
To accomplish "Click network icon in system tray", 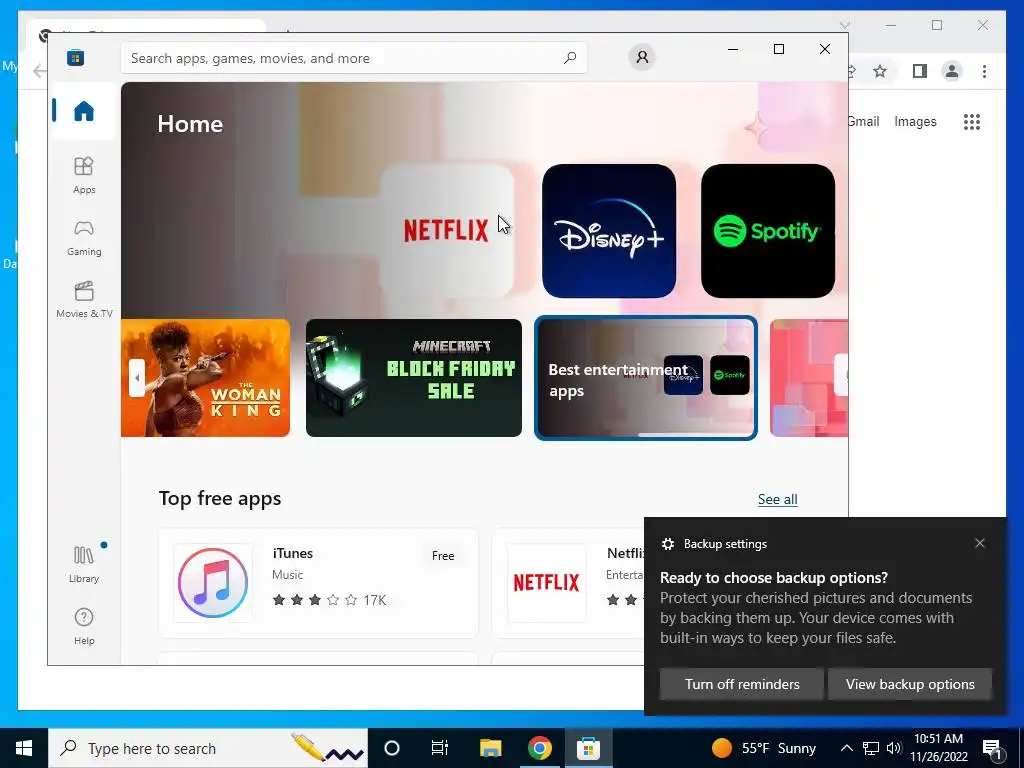I will [x=871, y=748].
